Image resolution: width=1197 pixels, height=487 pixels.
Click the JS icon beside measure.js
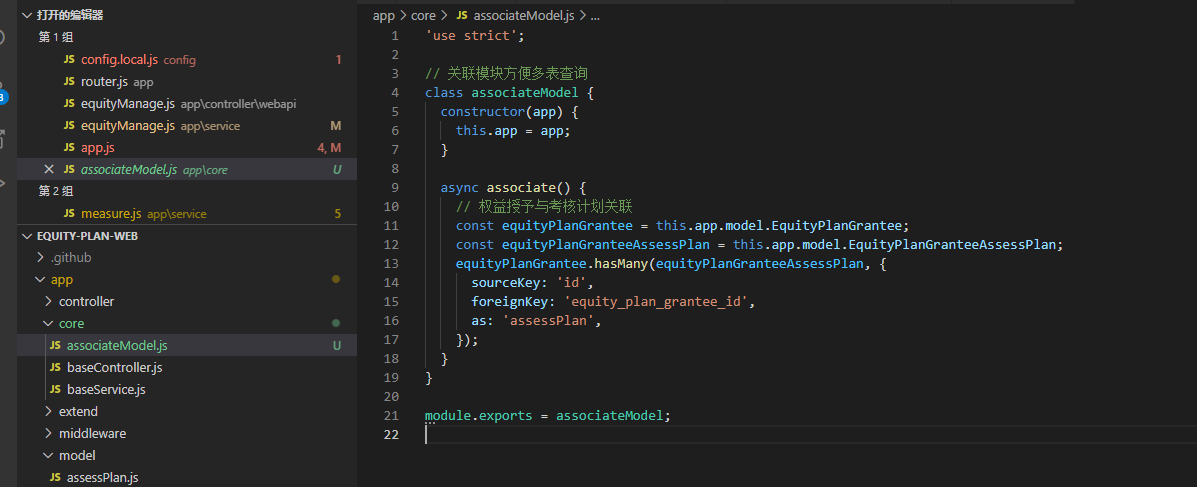coord(69,214)
